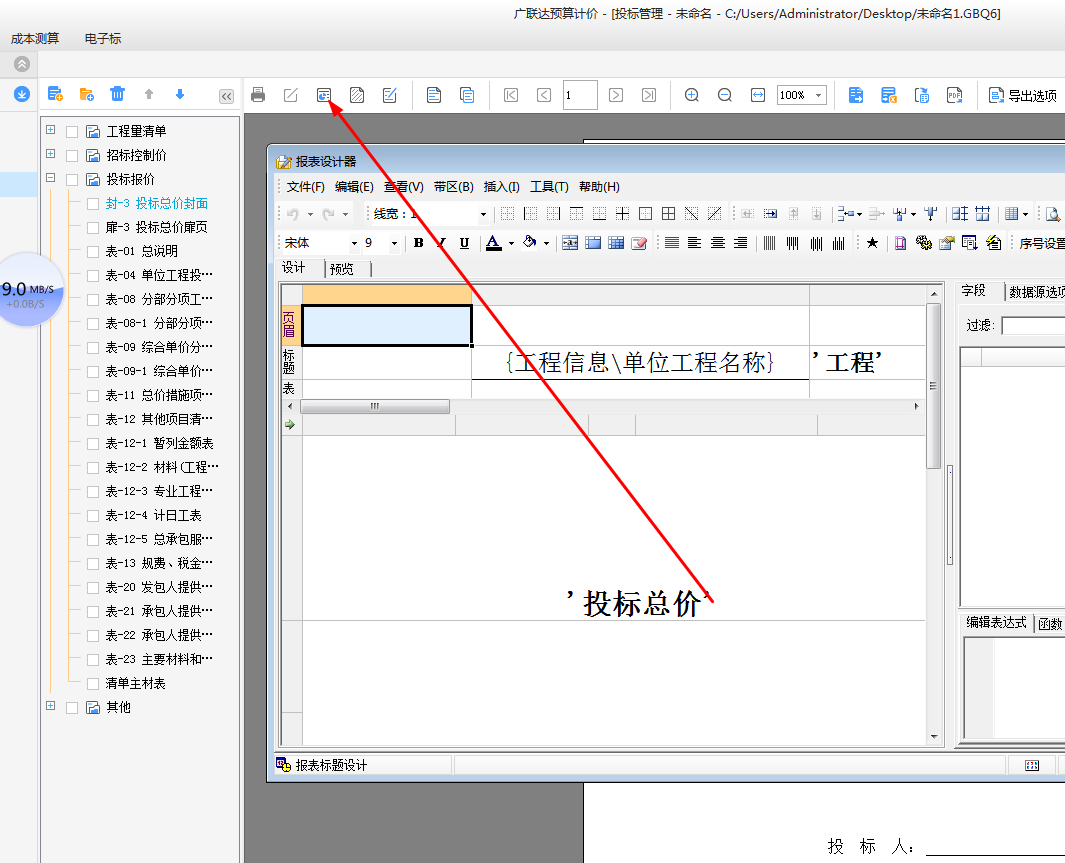Open the fill color dropdown arrow
This screenshot has height=863, width=1065.
[x=546, y=243]
